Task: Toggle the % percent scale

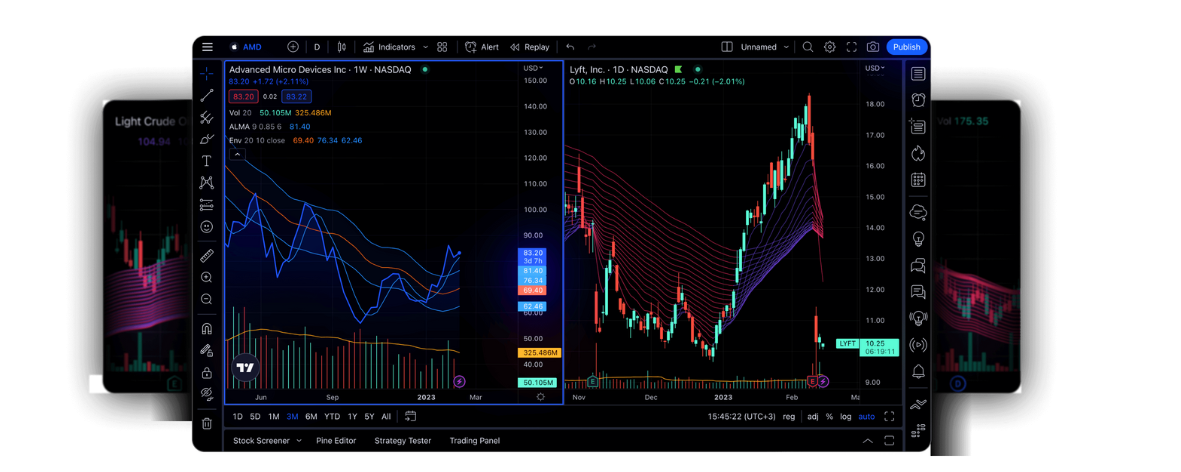Action: [829, 416]
